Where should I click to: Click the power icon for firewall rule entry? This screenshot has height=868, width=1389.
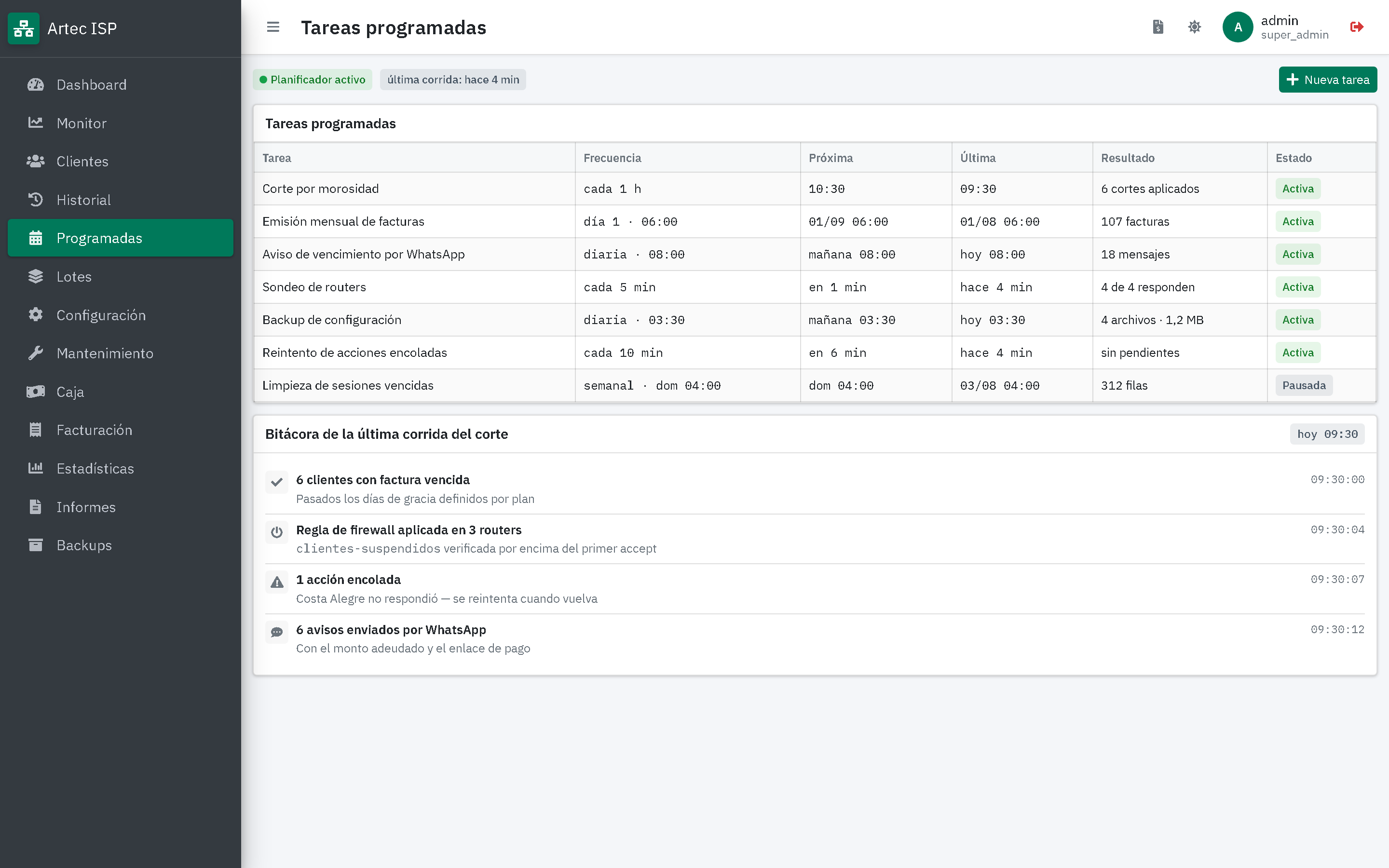pos(277,532)
